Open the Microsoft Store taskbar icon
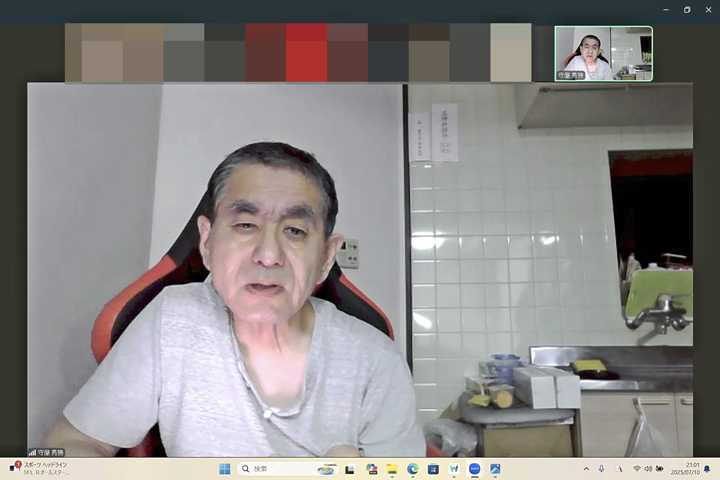 pyautogui.click(x=433, y=468)
